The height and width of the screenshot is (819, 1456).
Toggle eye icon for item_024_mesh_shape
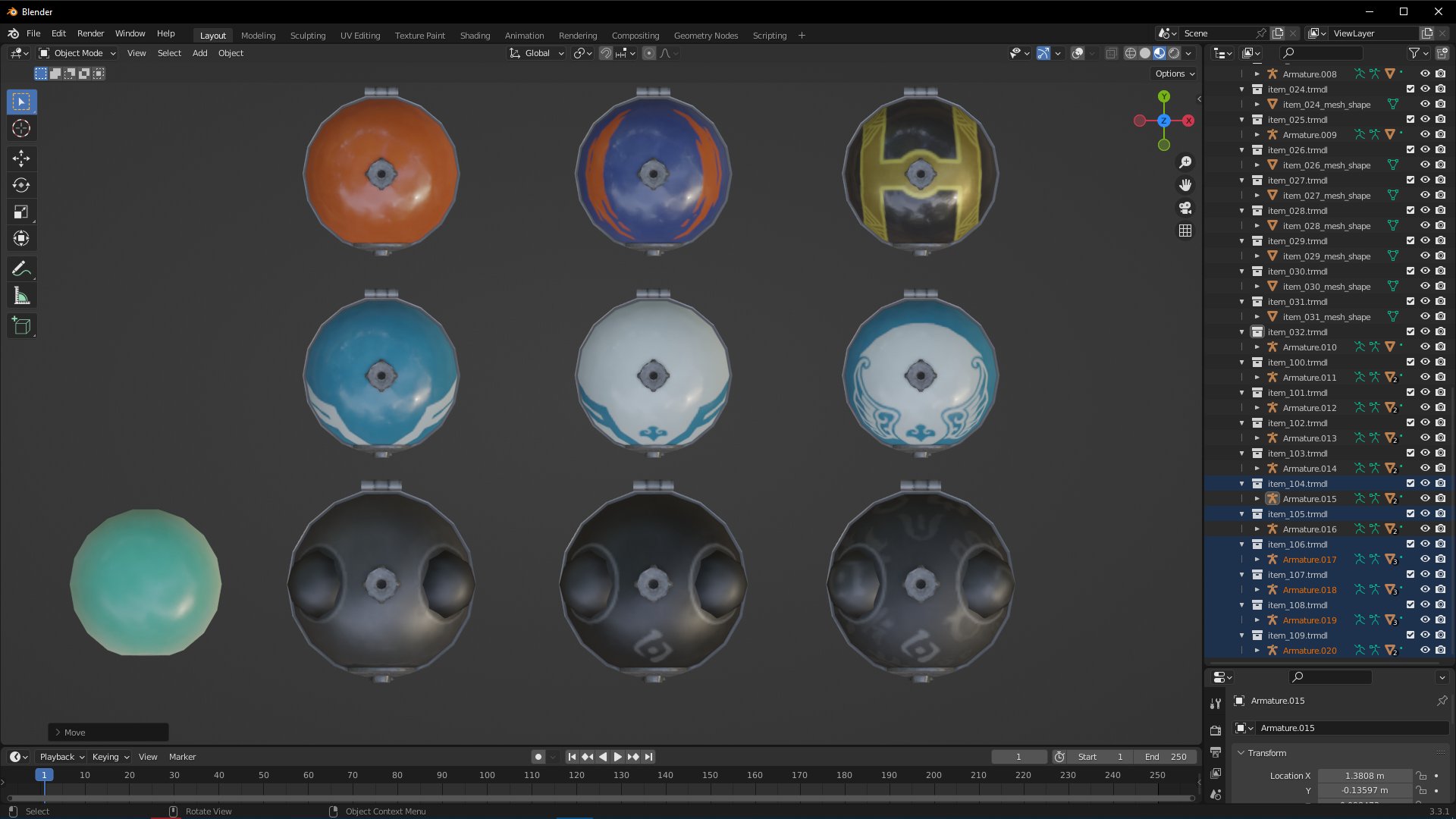pos(1425,104)
